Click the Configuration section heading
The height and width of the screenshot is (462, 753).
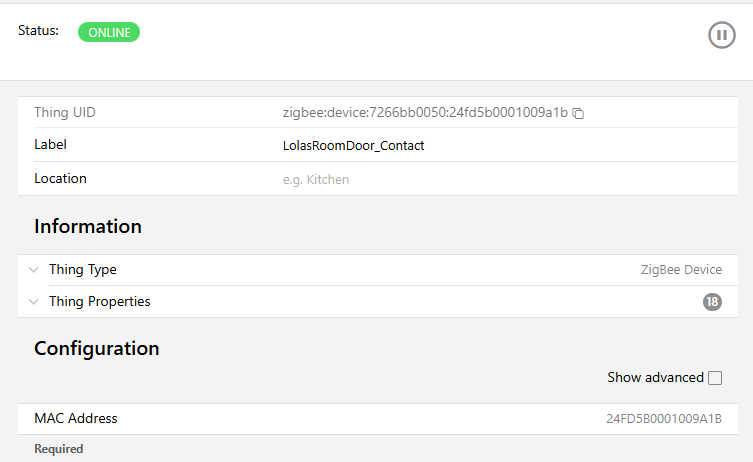pos(97,349)
